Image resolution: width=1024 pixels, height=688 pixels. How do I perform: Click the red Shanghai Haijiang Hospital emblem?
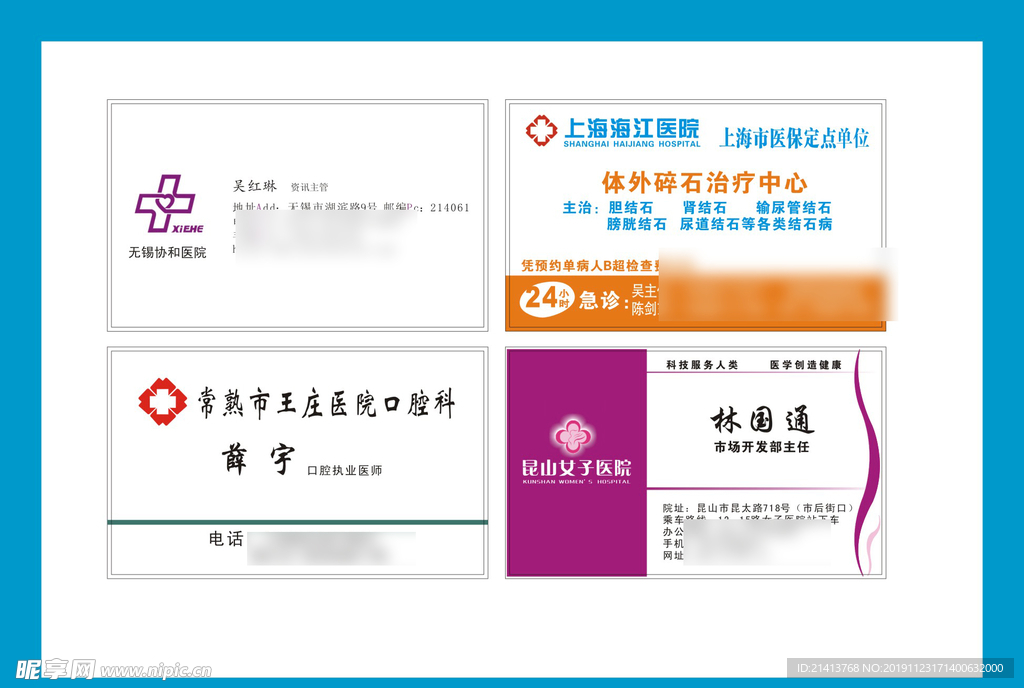541,130
